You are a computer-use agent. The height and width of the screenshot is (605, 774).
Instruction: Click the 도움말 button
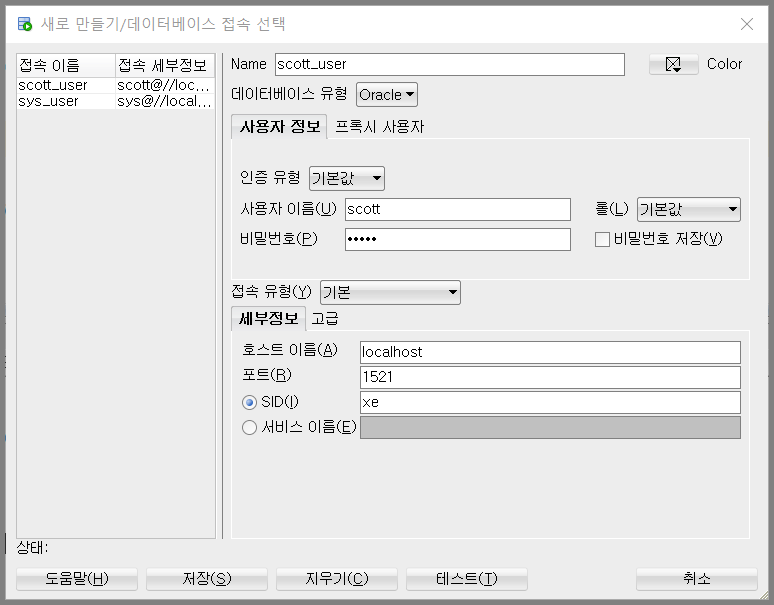[x=77, y=578]
